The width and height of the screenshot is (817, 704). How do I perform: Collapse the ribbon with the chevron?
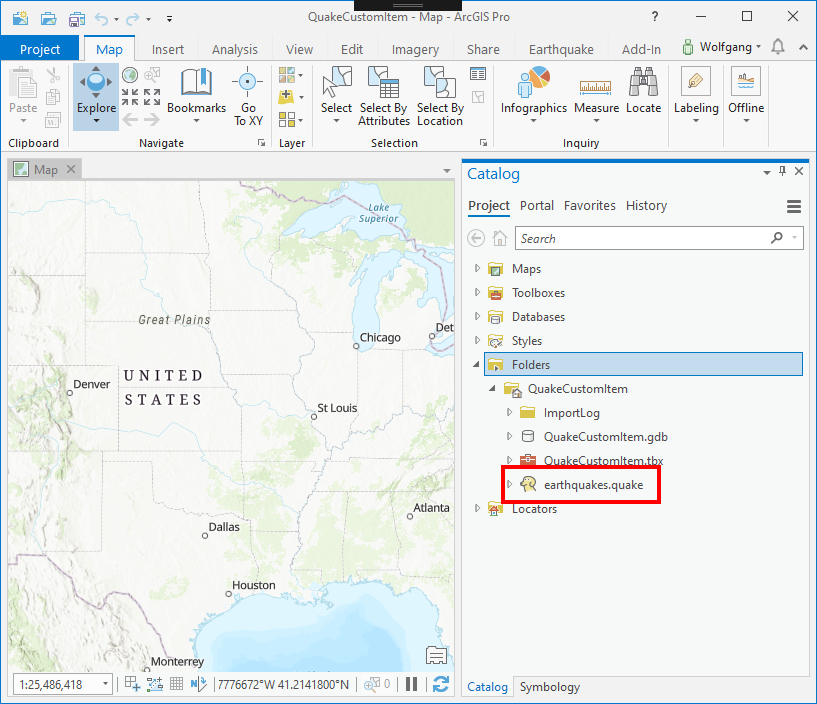(803, 47)
